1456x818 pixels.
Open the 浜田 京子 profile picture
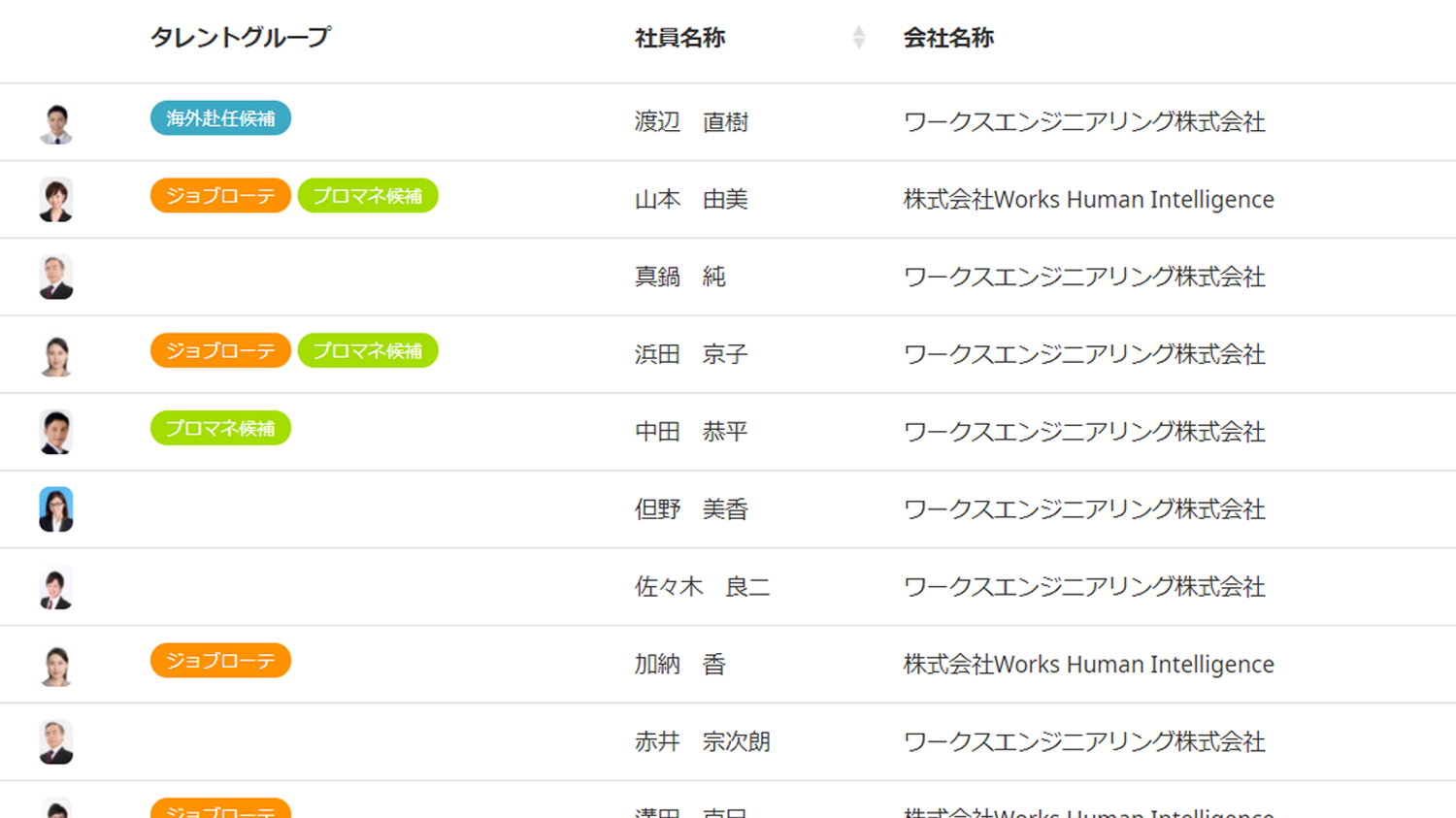(56, 355)
